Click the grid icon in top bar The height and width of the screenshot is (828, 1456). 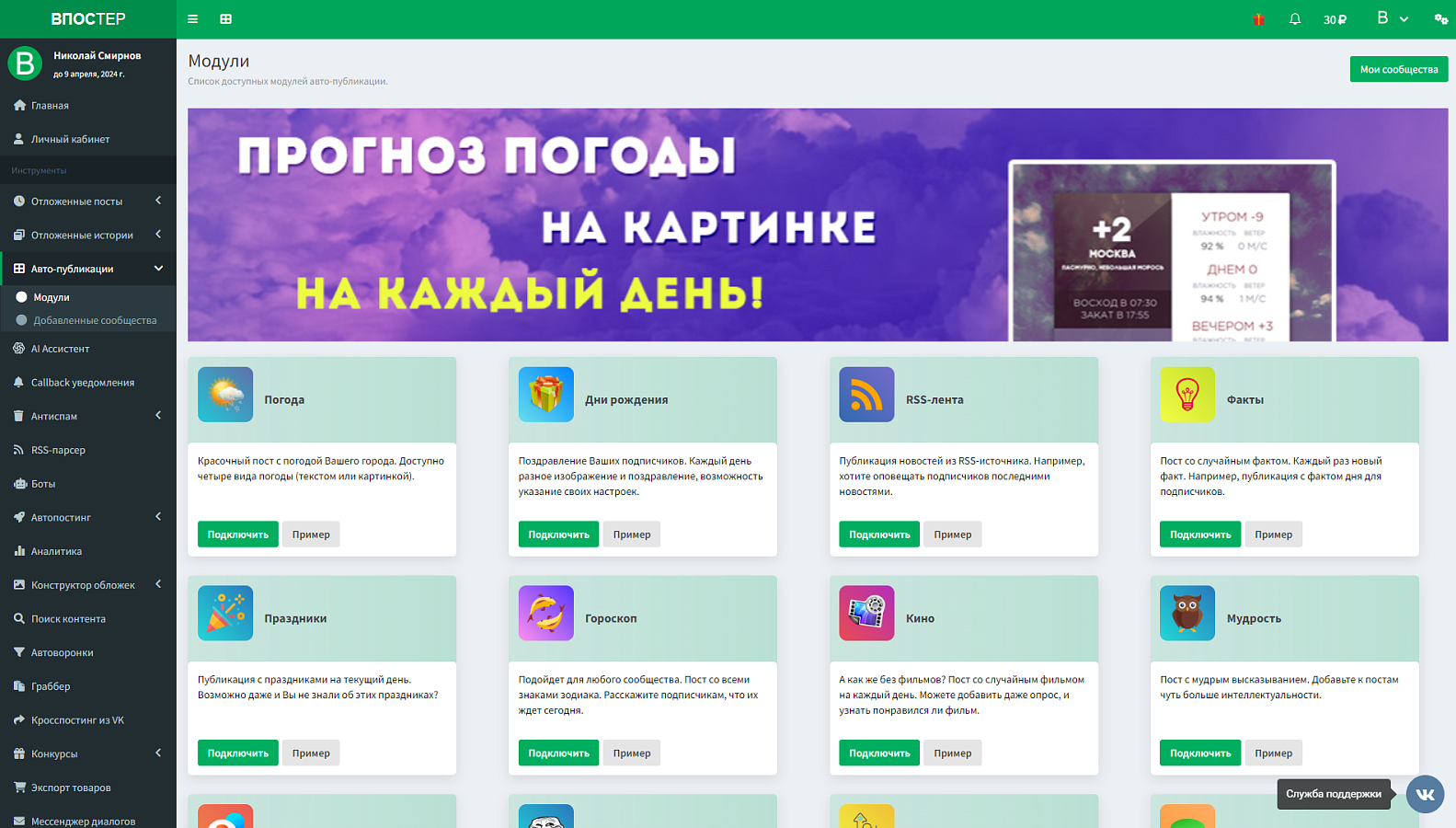(225, 18)
